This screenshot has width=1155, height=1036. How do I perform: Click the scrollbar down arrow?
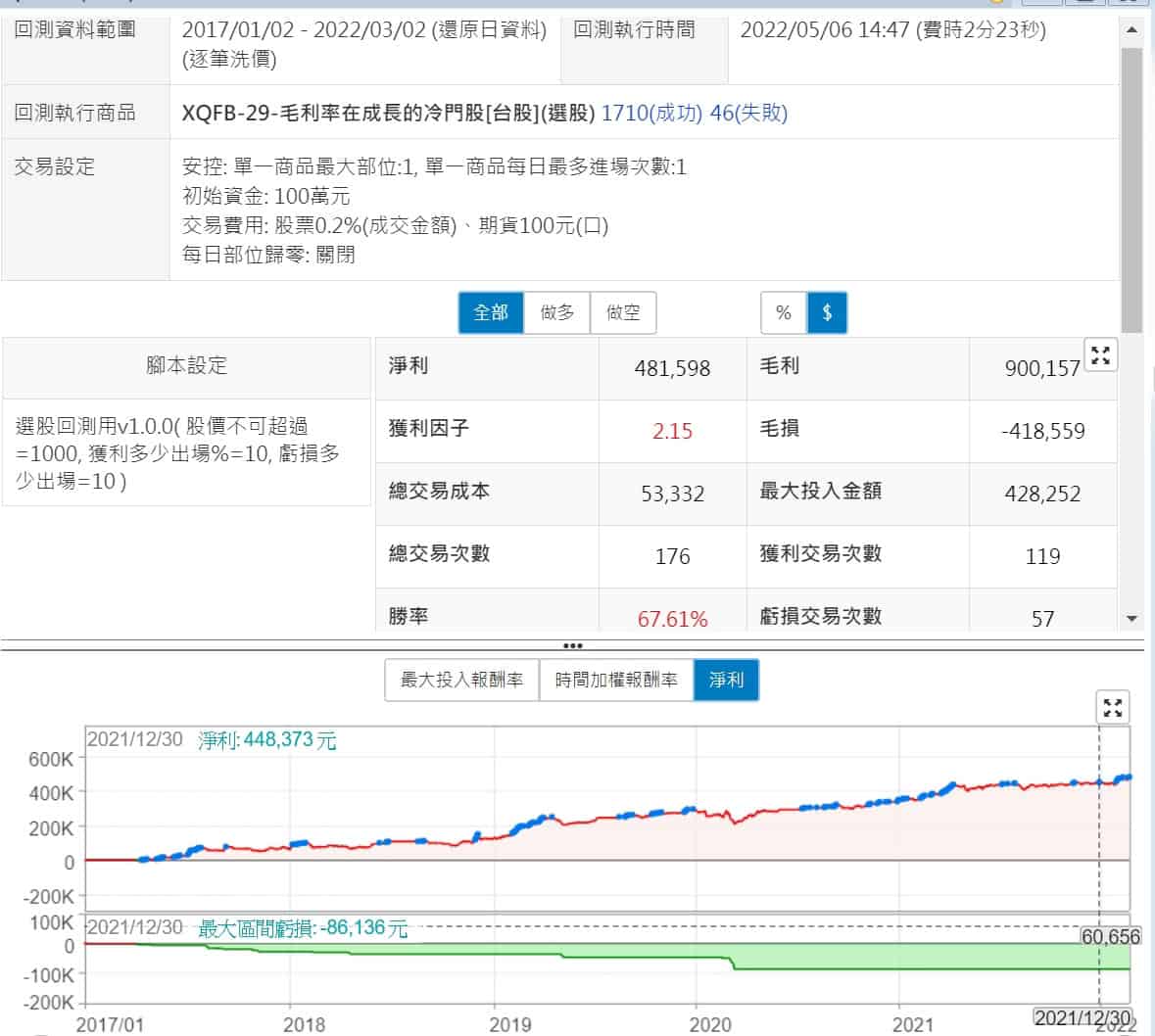[1131, 619]
